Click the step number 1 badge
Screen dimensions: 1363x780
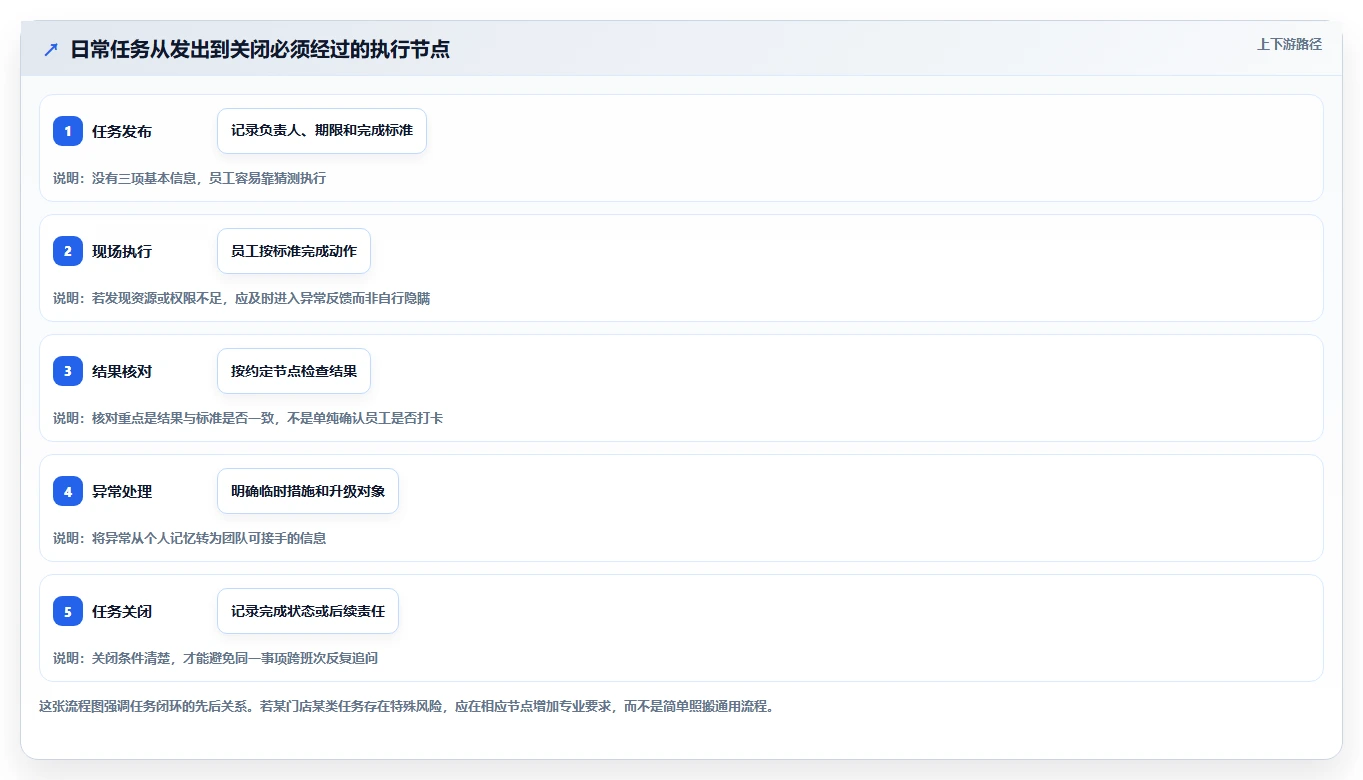click(68, 131)
